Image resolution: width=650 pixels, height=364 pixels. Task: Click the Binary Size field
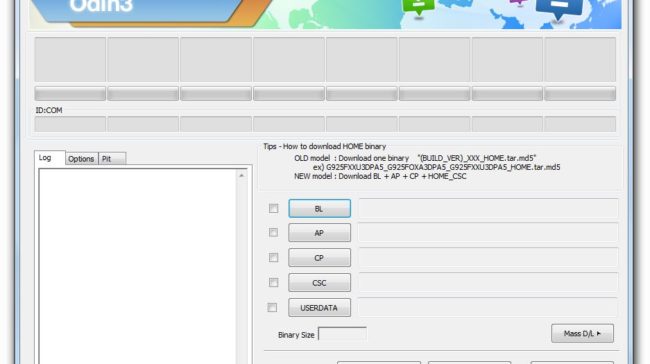342,334
